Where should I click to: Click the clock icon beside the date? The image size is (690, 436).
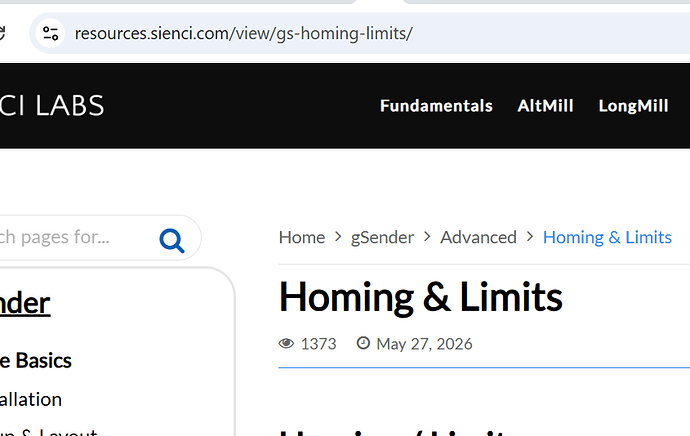[363, 343]
